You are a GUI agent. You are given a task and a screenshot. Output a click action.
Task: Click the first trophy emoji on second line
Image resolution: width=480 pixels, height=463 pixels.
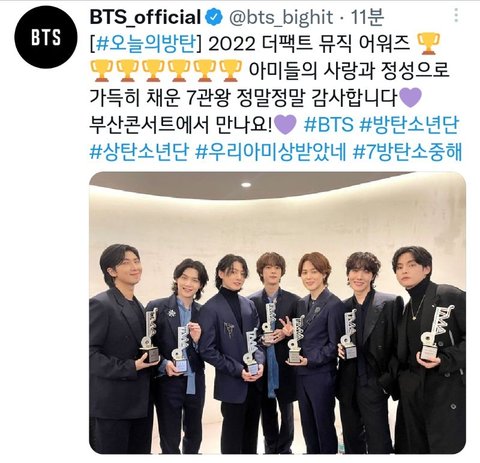(101, 71)
